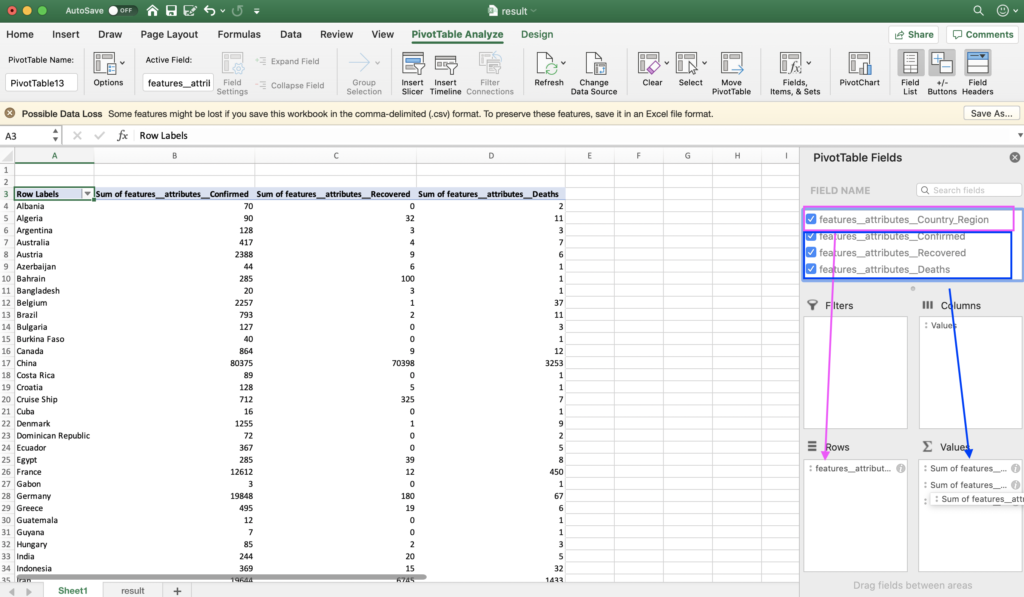Toggle the Field List button
The image size is (1024, 597).
click(910, 74)
